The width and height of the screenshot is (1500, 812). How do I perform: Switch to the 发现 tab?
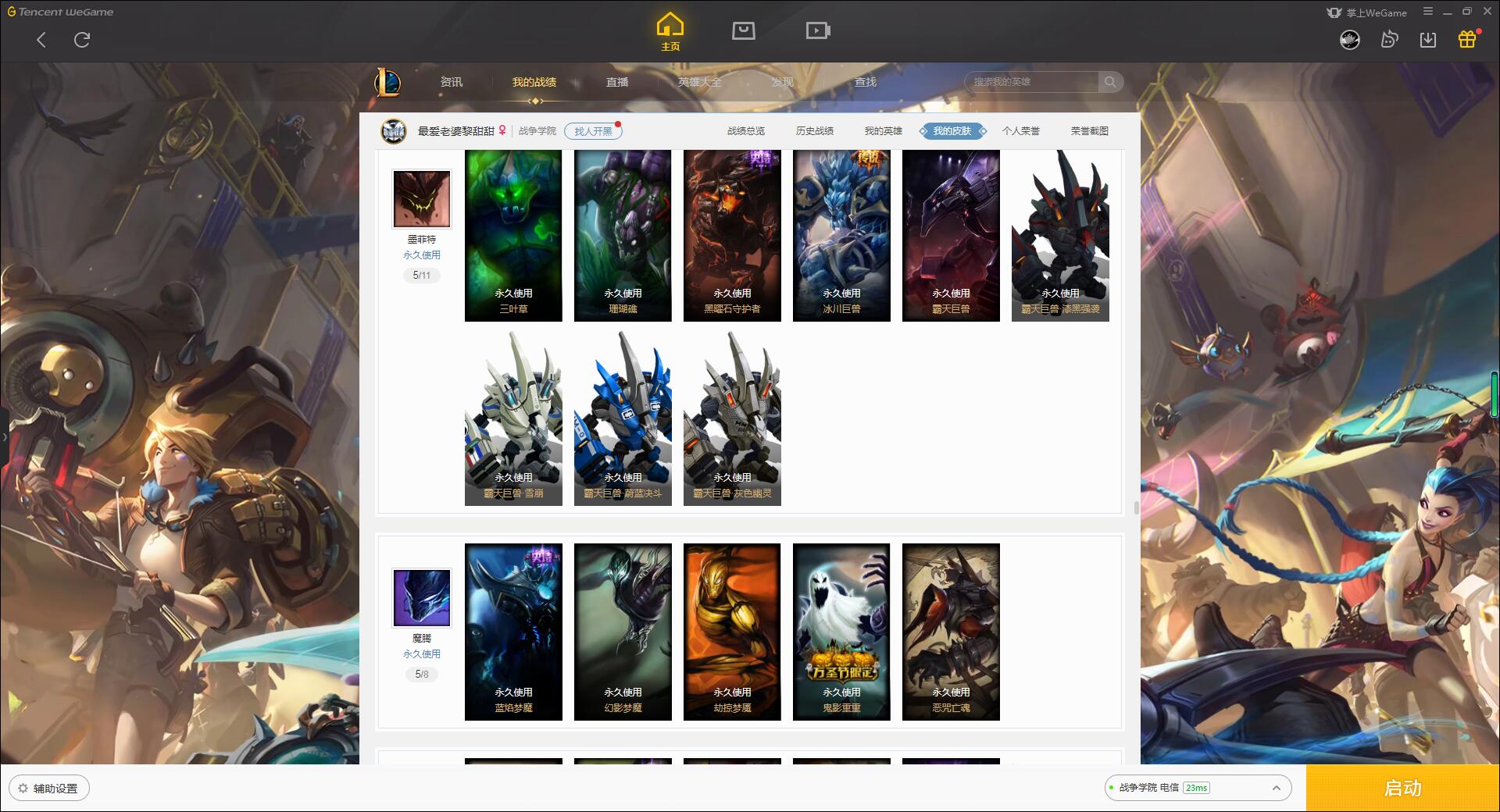783,82
